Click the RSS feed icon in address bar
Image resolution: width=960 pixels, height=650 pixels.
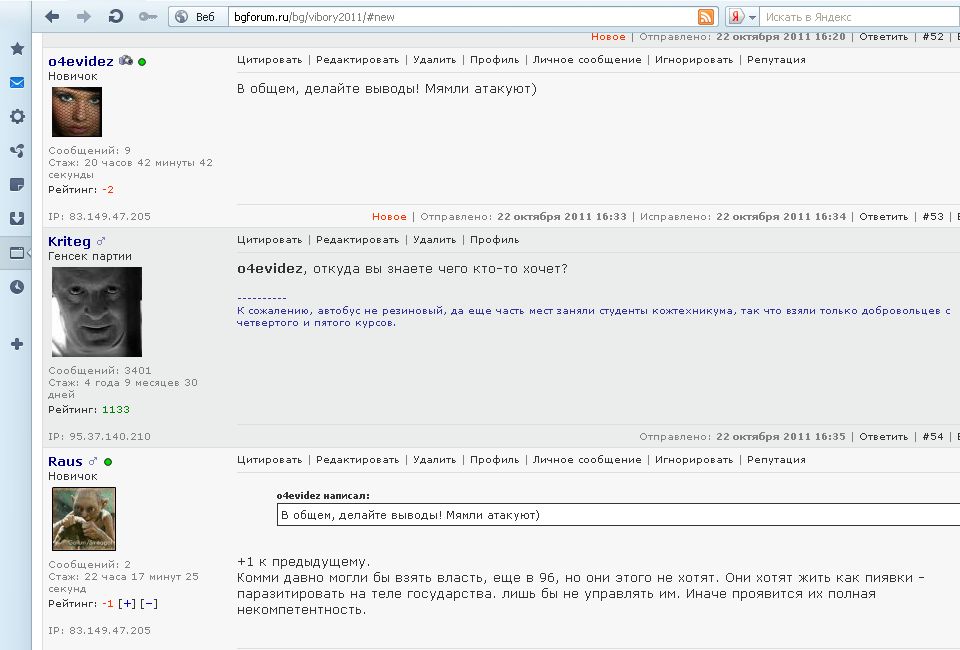[x=706, y=17]
